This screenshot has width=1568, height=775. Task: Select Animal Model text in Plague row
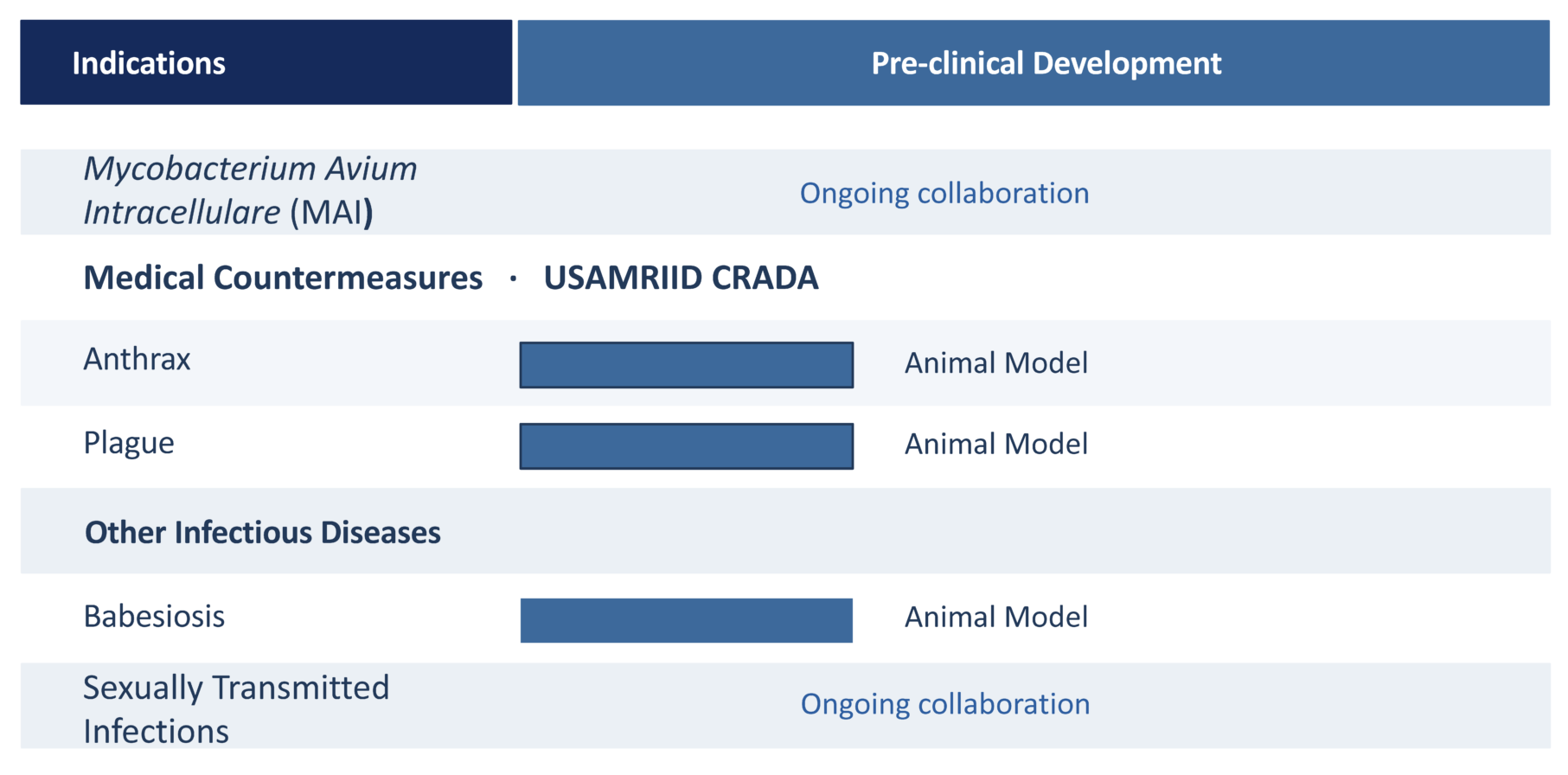[x=995, y=445]
